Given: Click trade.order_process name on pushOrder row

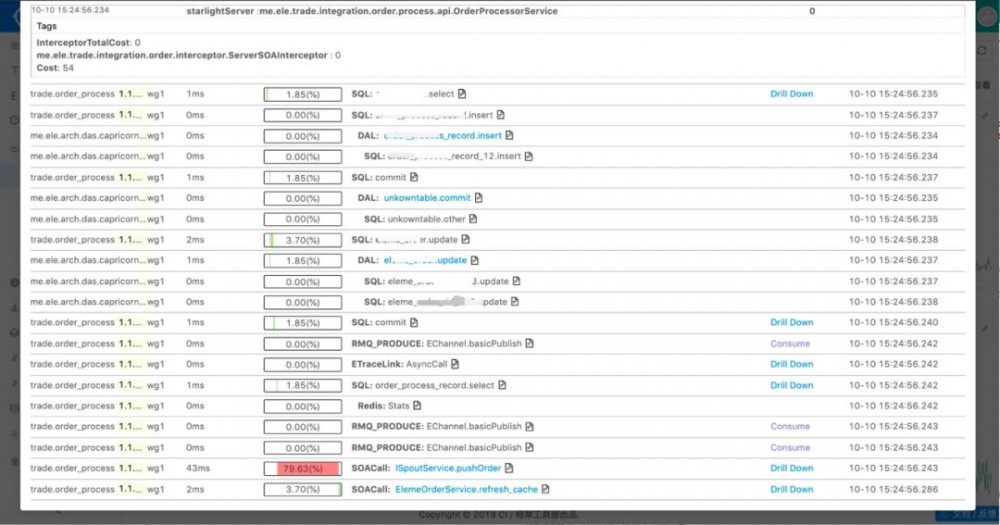Looking at the screenshot, I should (x=72, y=468).
